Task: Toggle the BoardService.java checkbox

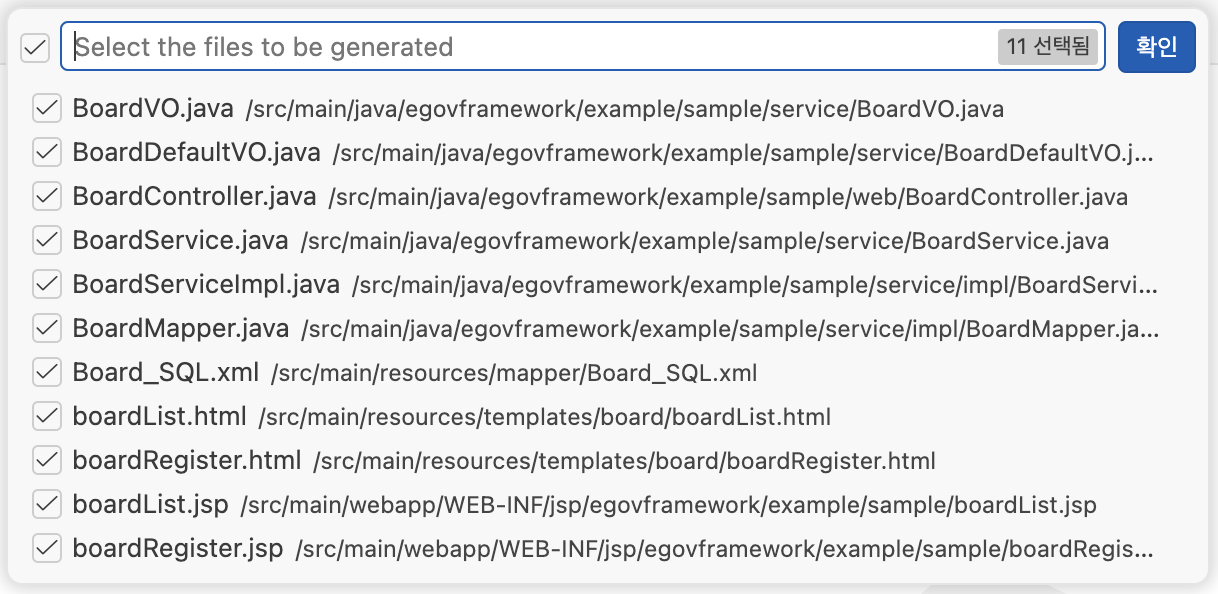Action: coord(47,240)
